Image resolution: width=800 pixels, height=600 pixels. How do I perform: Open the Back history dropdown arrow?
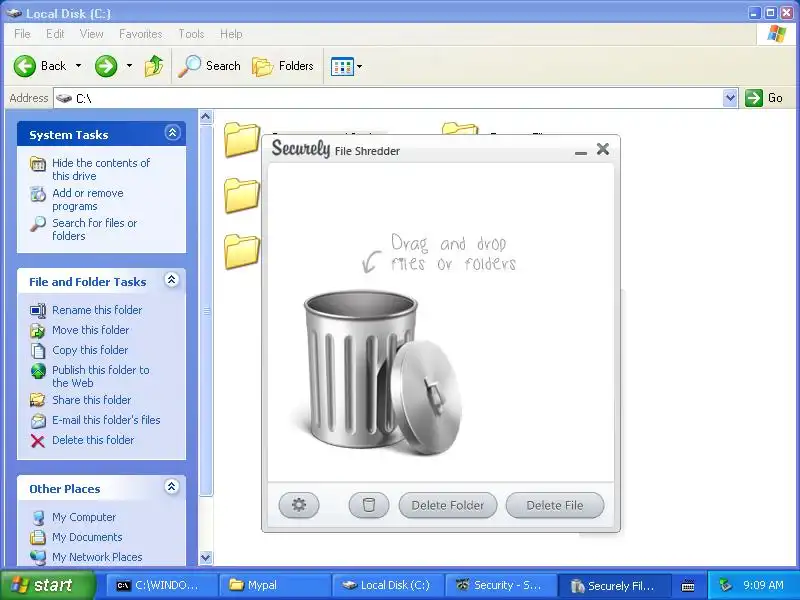pyautogui.click(x=78, y=66)
